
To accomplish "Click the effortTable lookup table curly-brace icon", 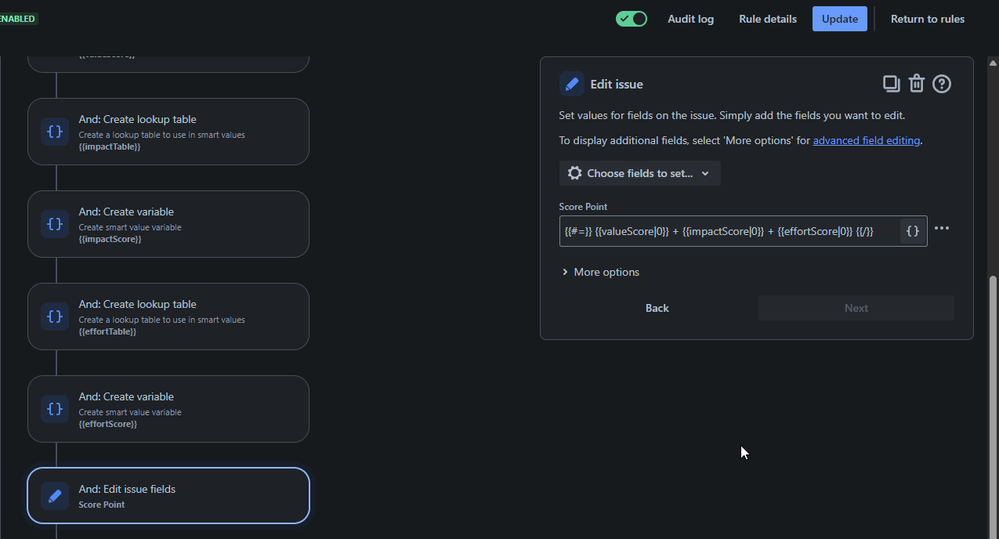I will [x=55, y=317].
